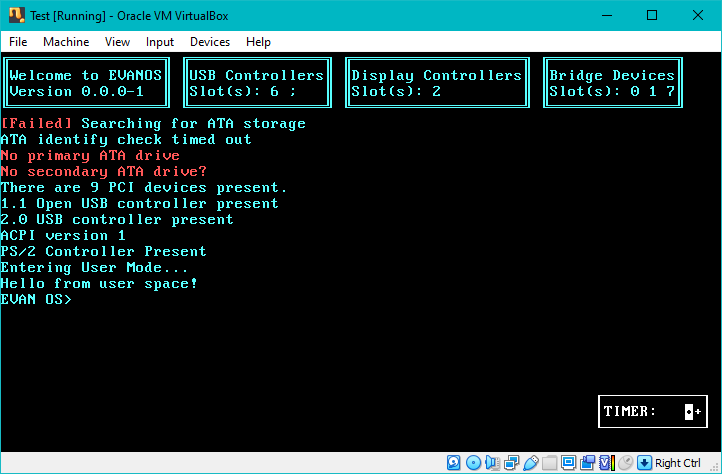Viewport: 722px width, 474px height.
Task: Click the hard disk activity status icon
Action: pos(454,462)
